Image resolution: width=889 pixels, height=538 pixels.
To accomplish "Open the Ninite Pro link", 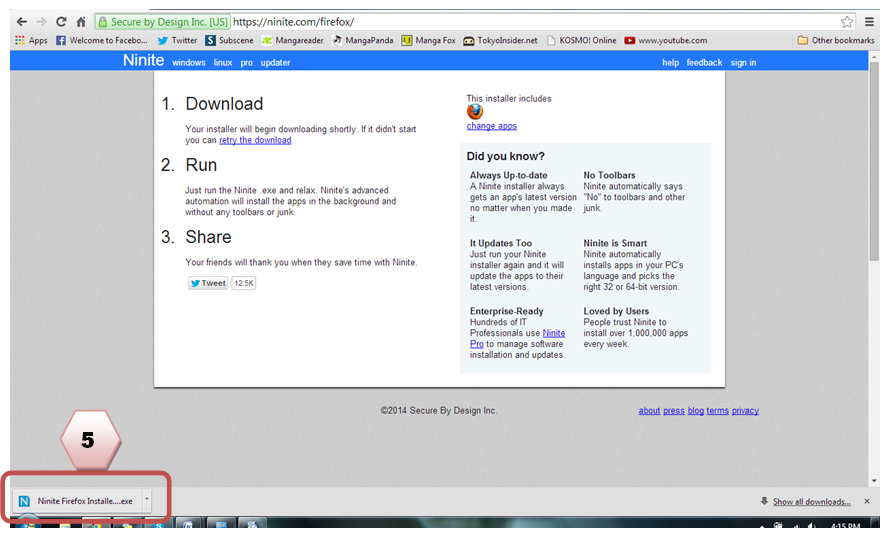I will click(x=553, y=333).
